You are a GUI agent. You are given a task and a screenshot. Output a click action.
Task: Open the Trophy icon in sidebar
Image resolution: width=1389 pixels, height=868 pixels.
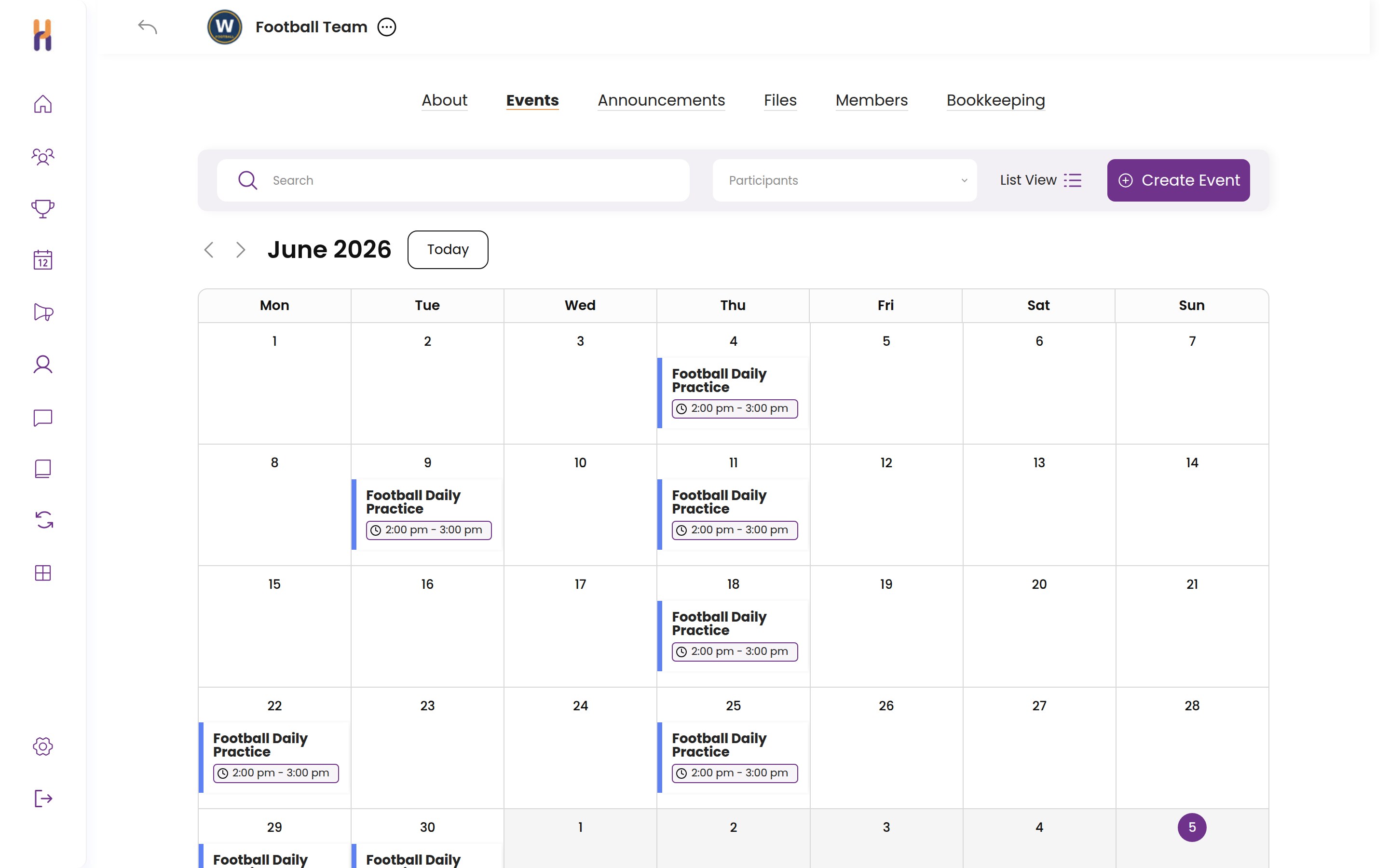click(42, 208)
